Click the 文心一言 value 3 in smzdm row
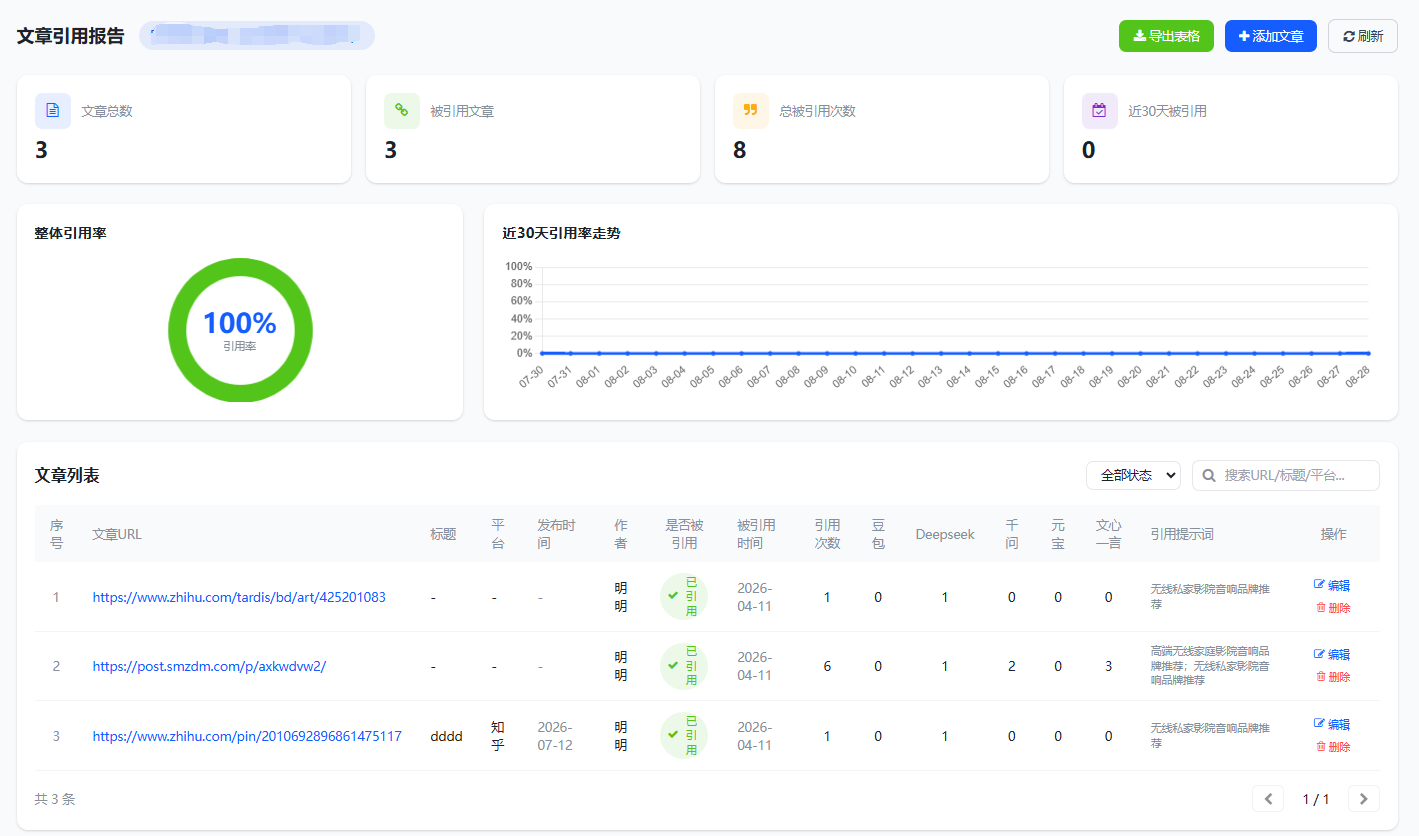 click(1108, 666)
